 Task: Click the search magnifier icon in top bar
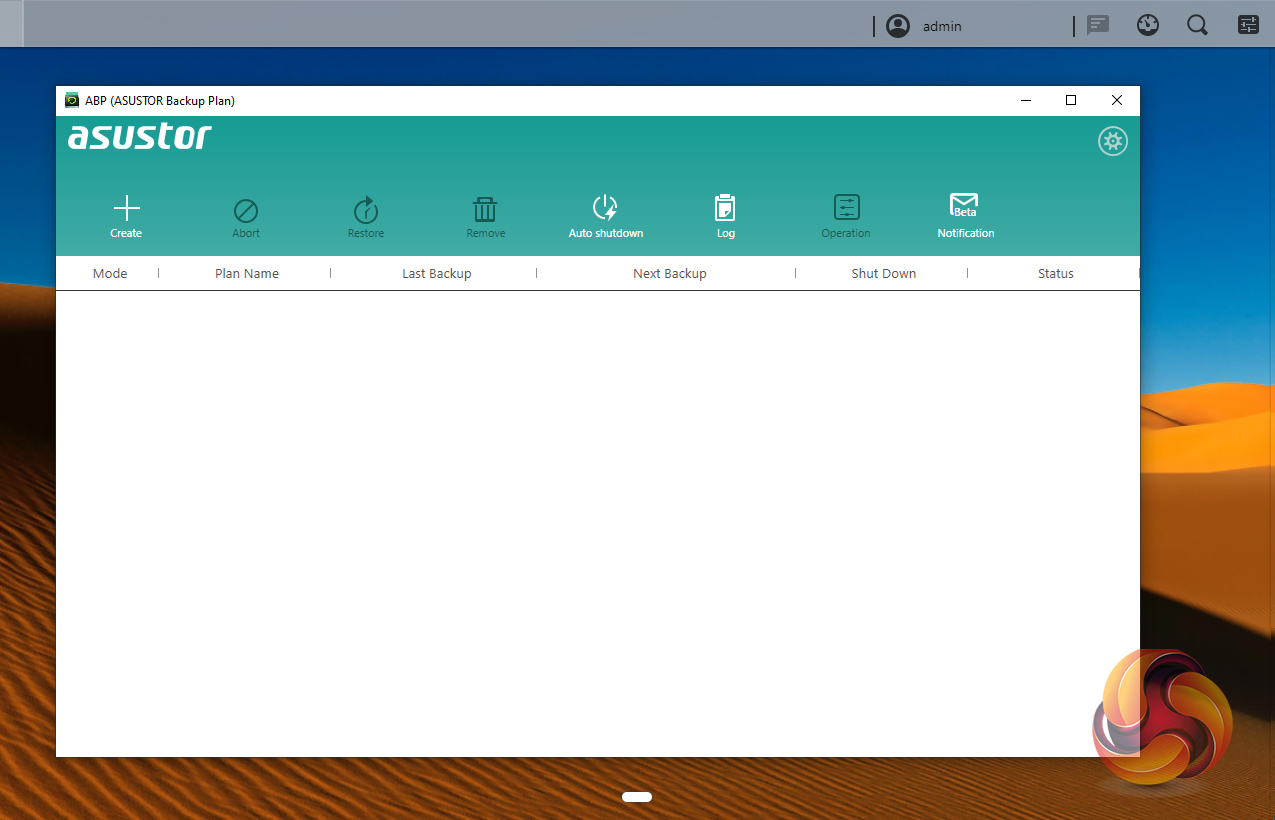click(1197, 25)
